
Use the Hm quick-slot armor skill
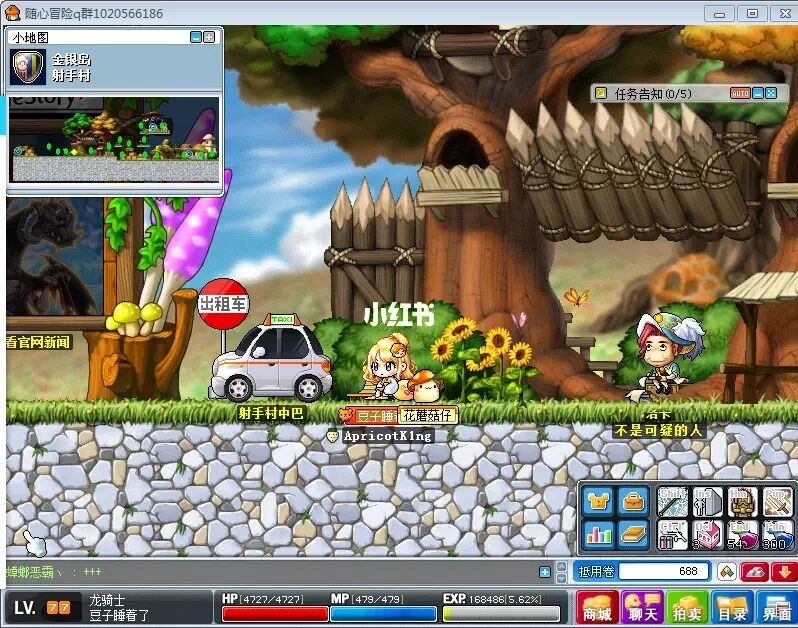[743, 502]
